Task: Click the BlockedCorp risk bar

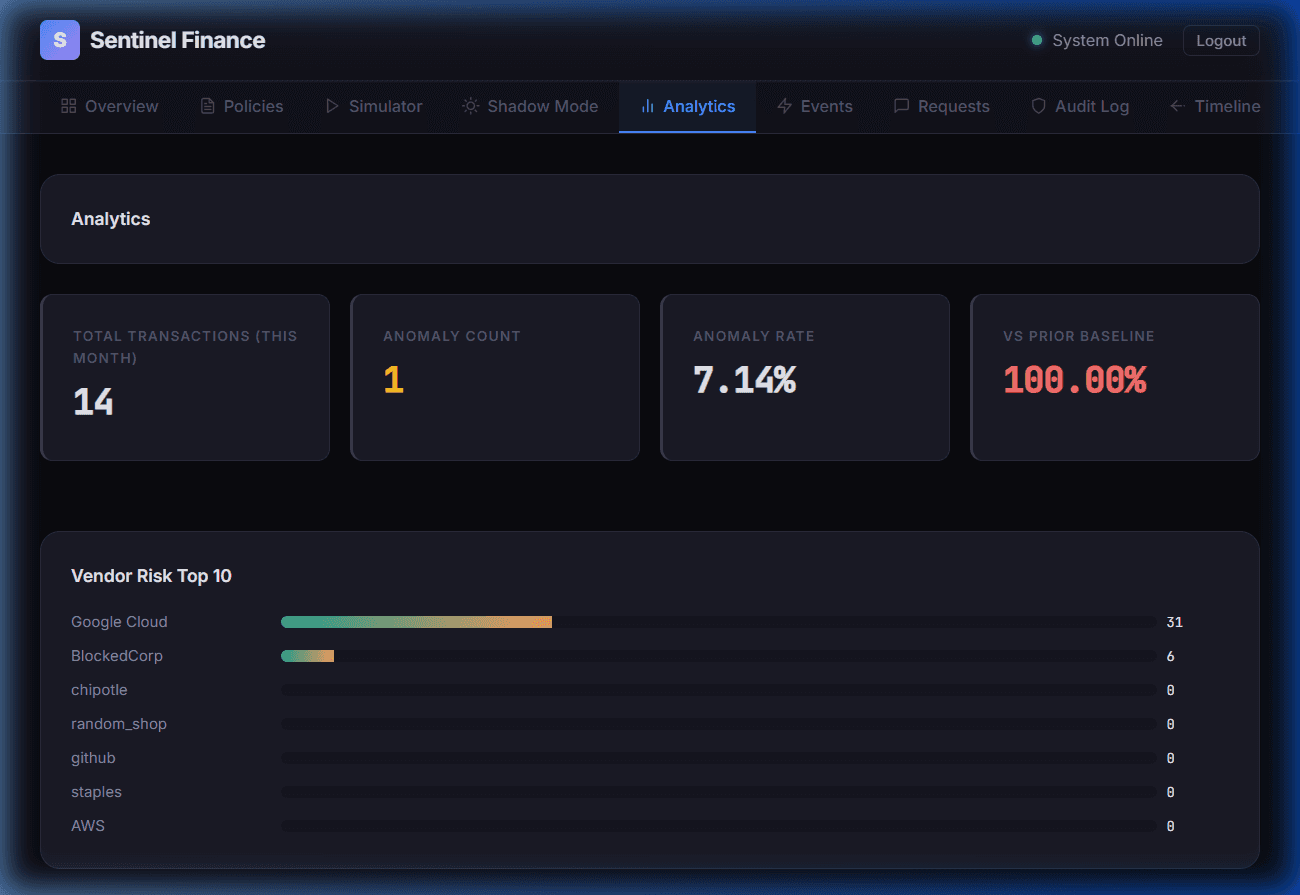Action: click(x=308, y=656)
